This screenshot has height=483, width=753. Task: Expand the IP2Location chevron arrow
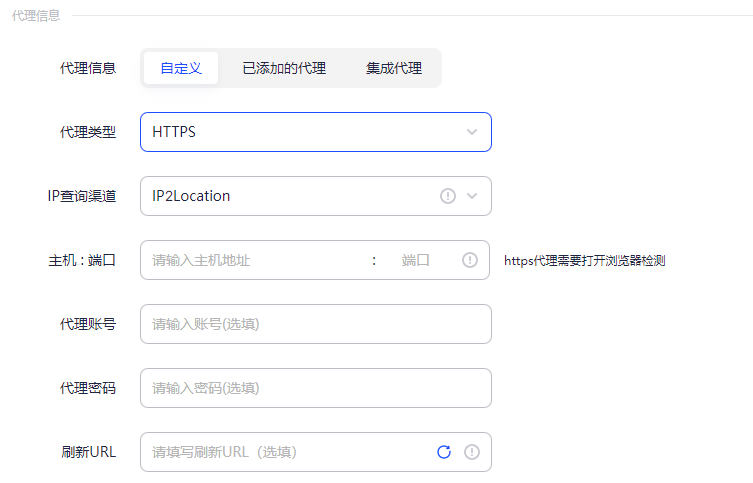472,196
